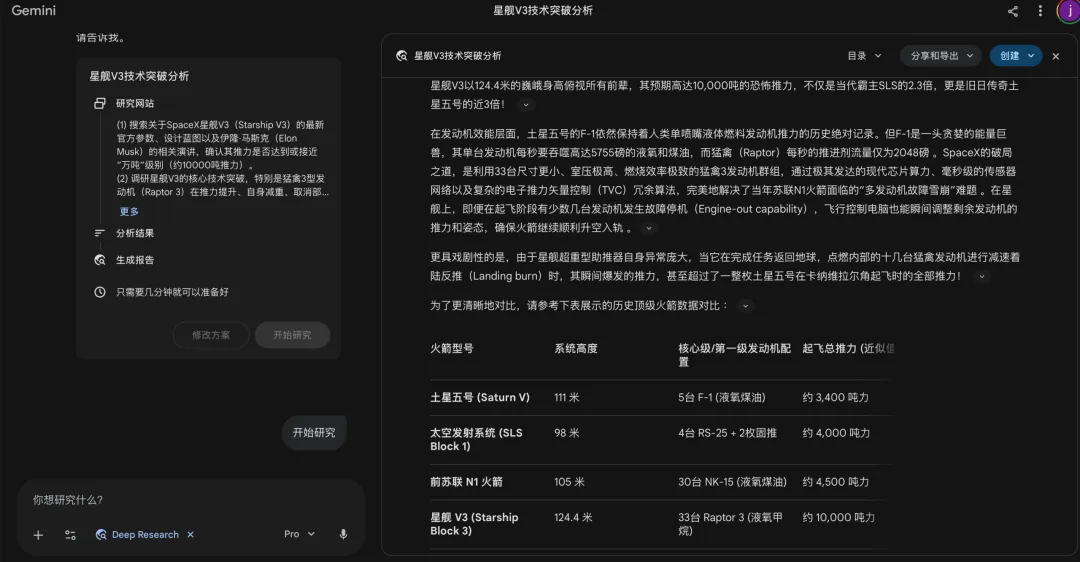Expand source chevron after 火箭数据对比
Viewport: 1080px width, 562px height.
pos(745,306)
